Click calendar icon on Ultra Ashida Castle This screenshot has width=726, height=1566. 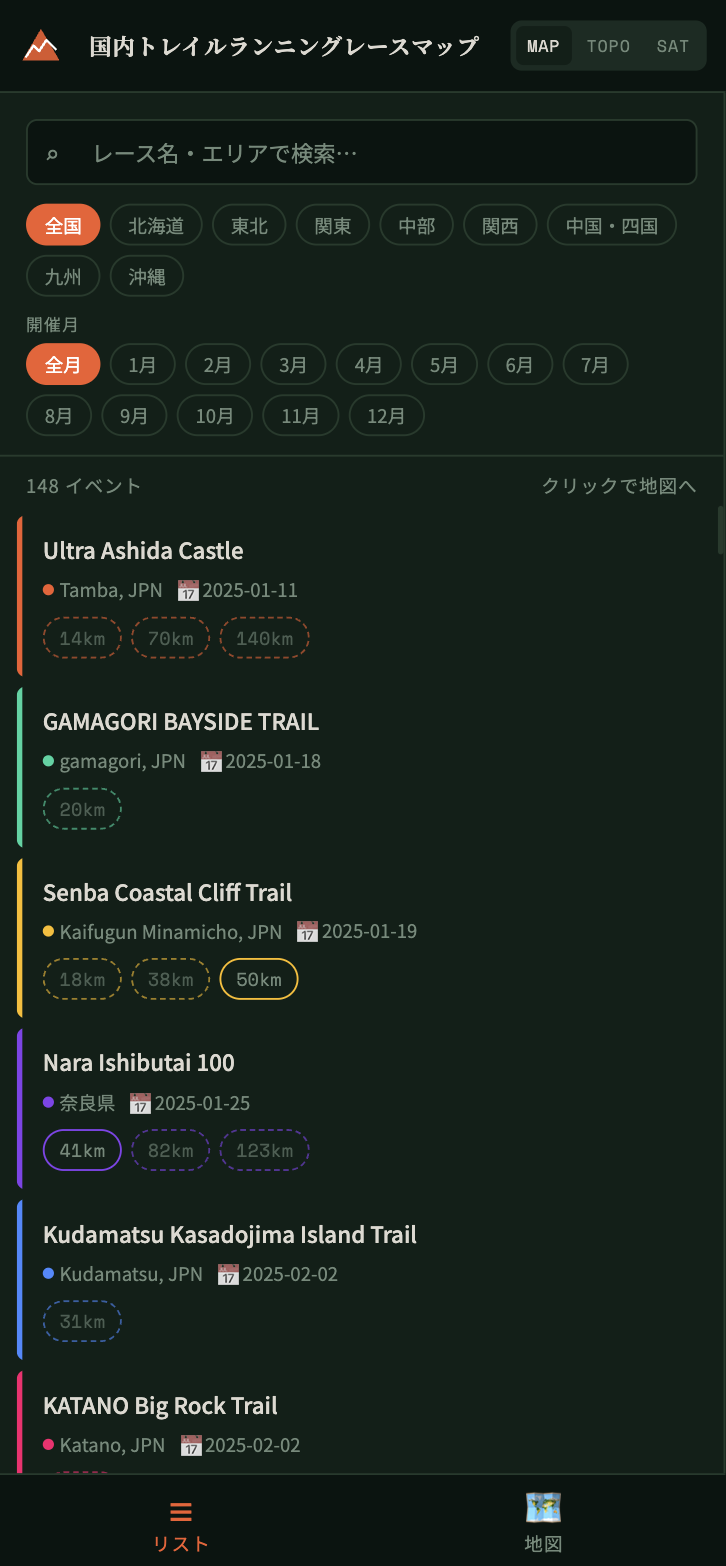188,590
